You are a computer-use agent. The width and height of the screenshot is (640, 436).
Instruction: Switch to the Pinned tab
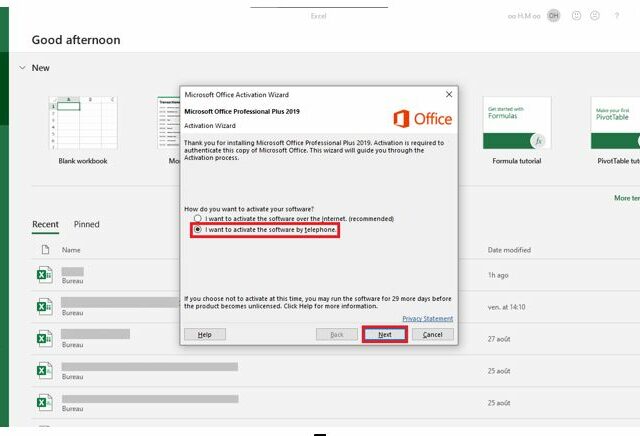(x=87, y=224)
